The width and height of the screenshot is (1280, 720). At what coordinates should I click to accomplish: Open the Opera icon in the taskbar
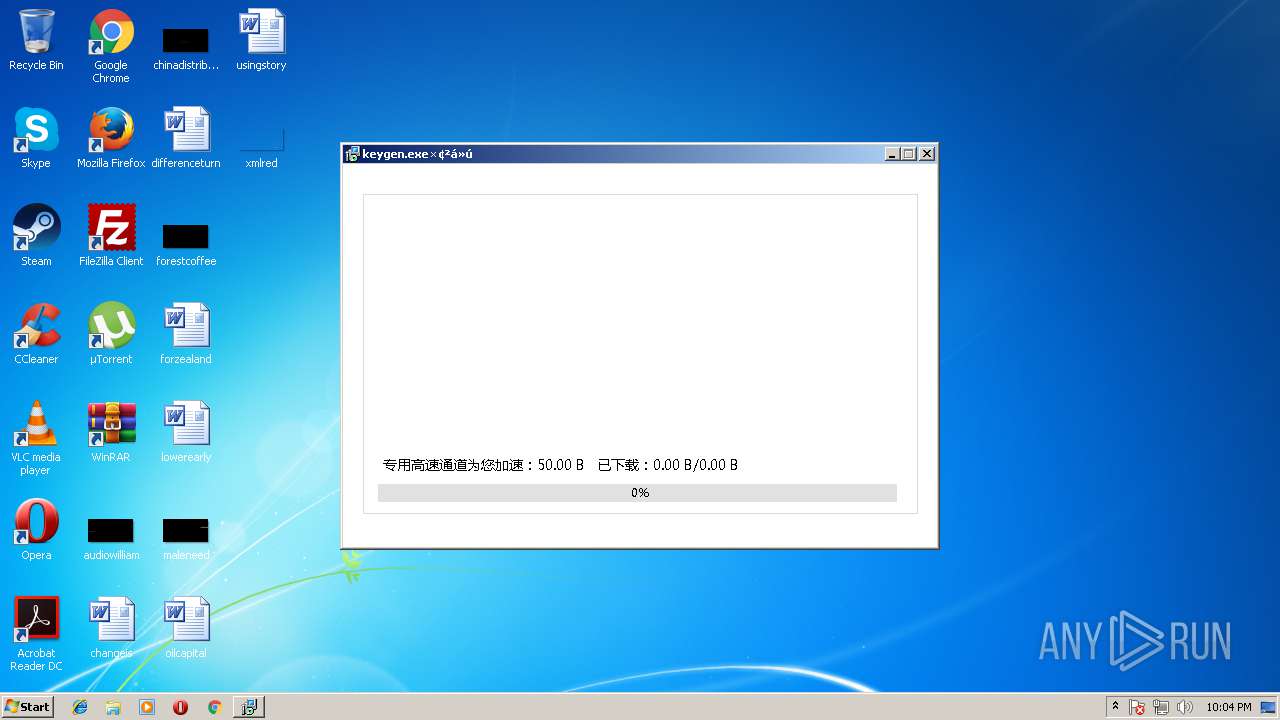click(180, 707)
